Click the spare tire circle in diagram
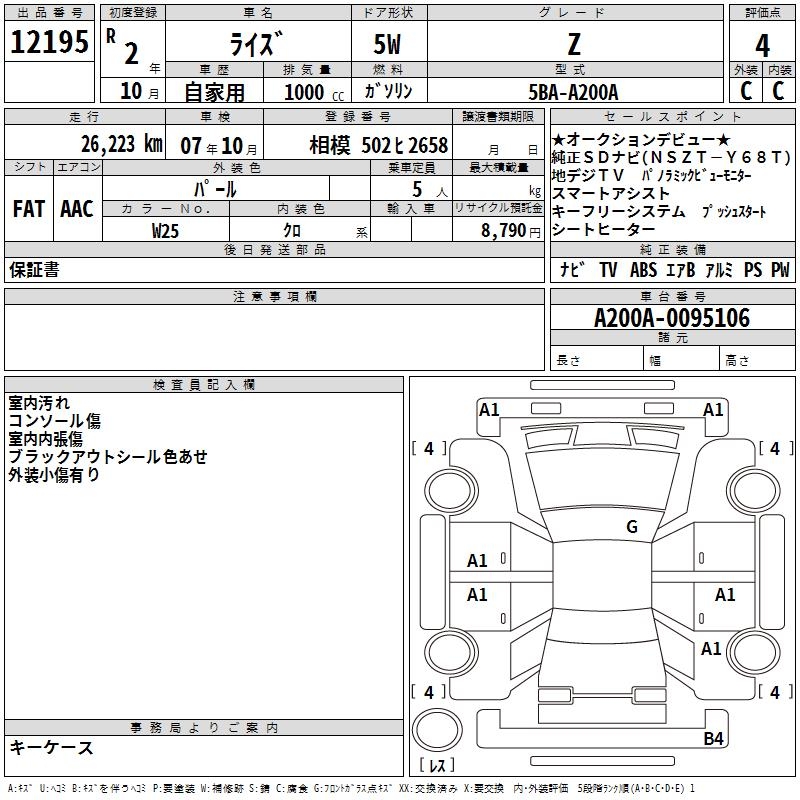 pyautogui.click(x=437, y=729)
